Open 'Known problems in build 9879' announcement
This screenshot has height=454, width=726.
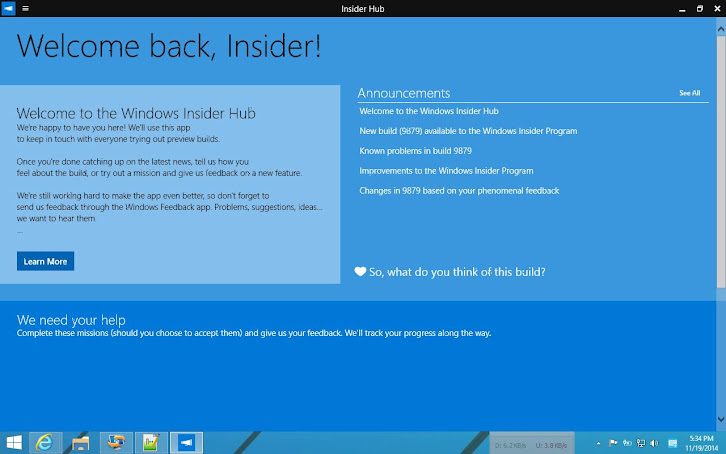(415, 151)
